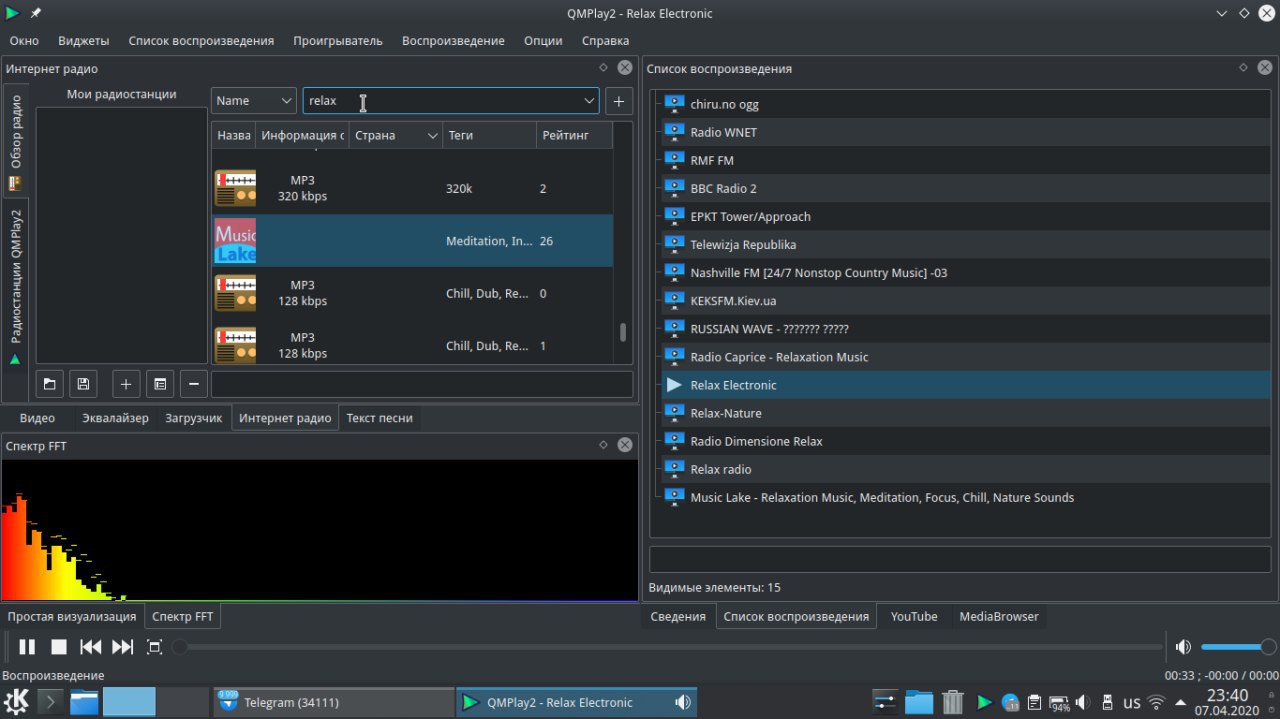The image size is (1280, 719).
Task: Show hidden tray icons arrow
Action: 1181,702
